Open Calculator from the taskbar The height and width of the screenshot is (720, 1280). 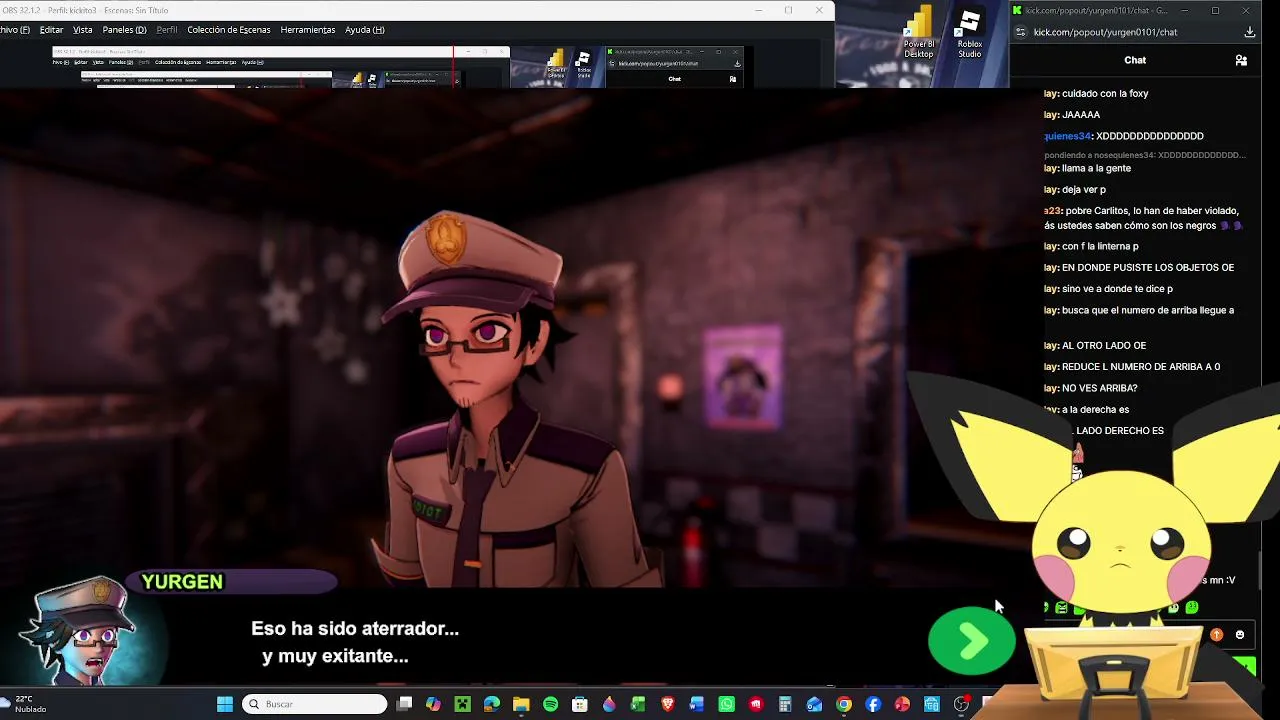(x=785, y=704)
